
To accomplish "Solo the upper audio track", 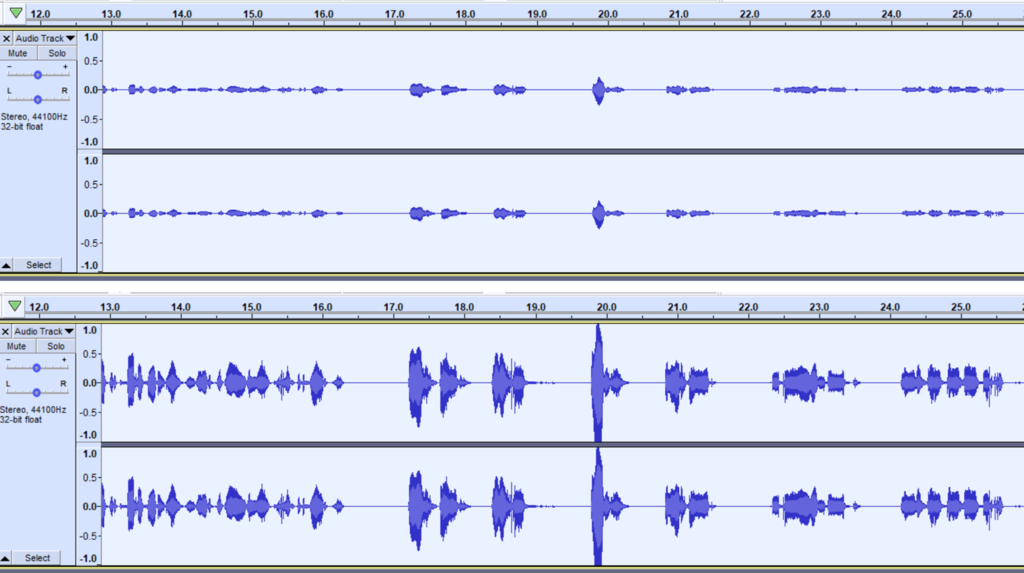I will click(x=57, y=54).
